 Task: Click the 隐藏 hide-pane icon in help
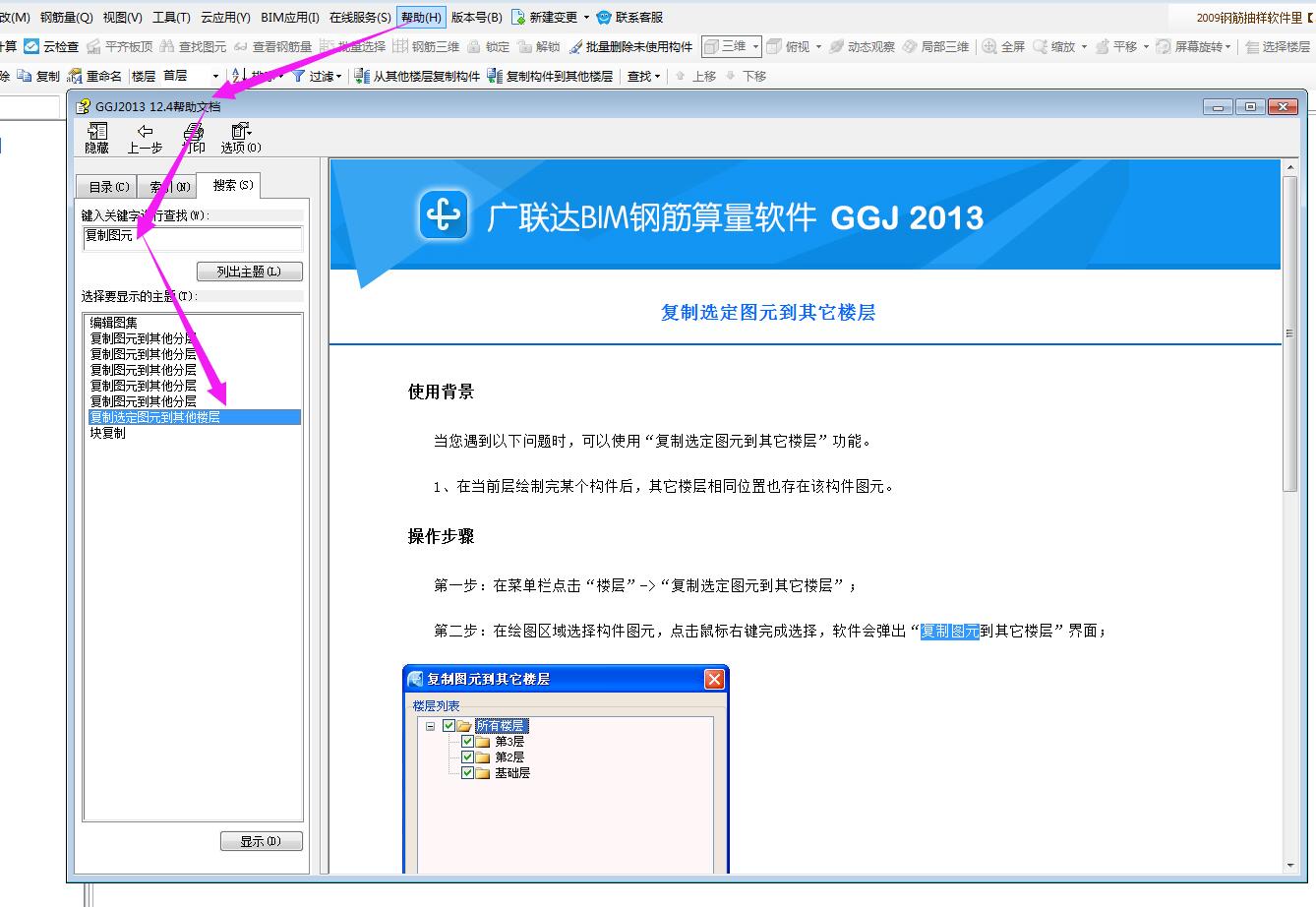97,131
